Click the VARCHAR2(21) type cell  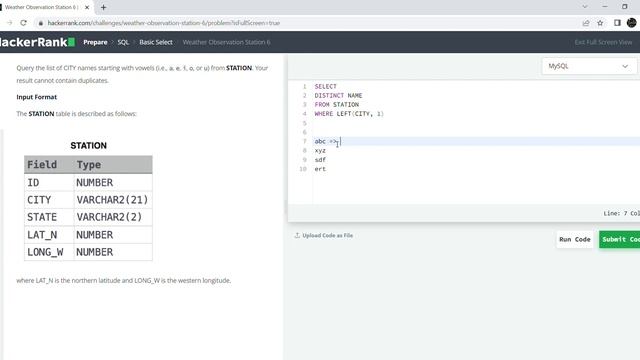(113, 200)
